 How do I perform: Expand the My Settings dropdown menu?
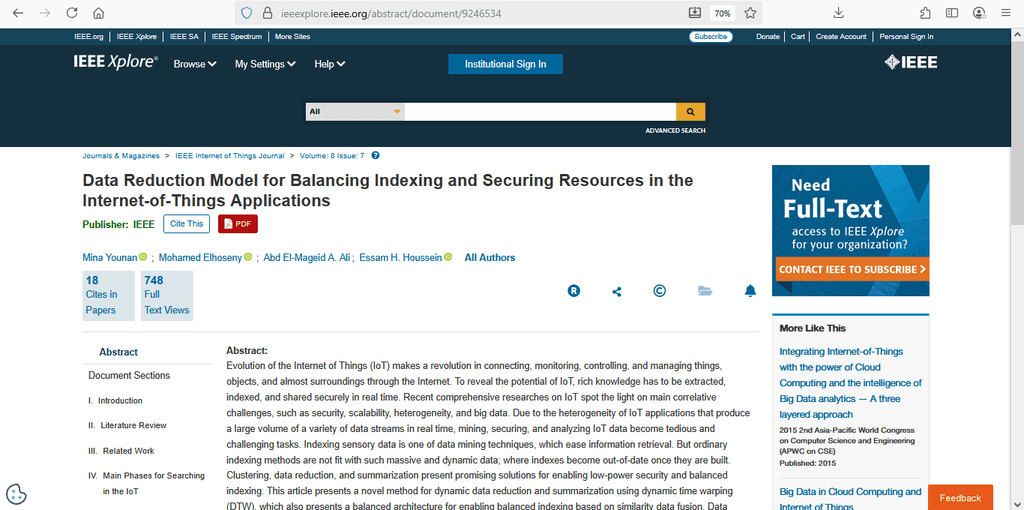click(x=265, y=64)
